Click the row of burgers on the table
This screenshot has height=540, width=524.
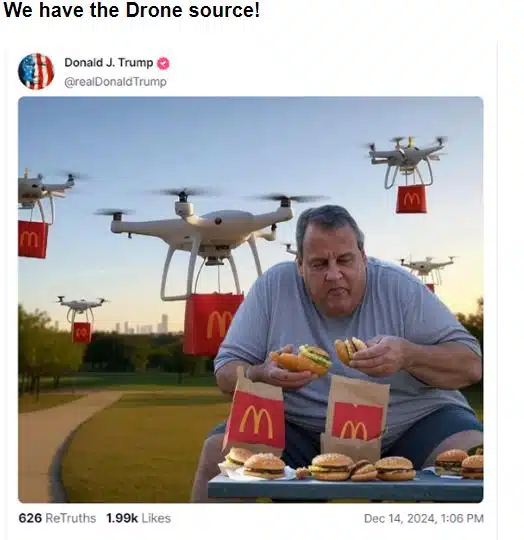(x=353, y=466)
